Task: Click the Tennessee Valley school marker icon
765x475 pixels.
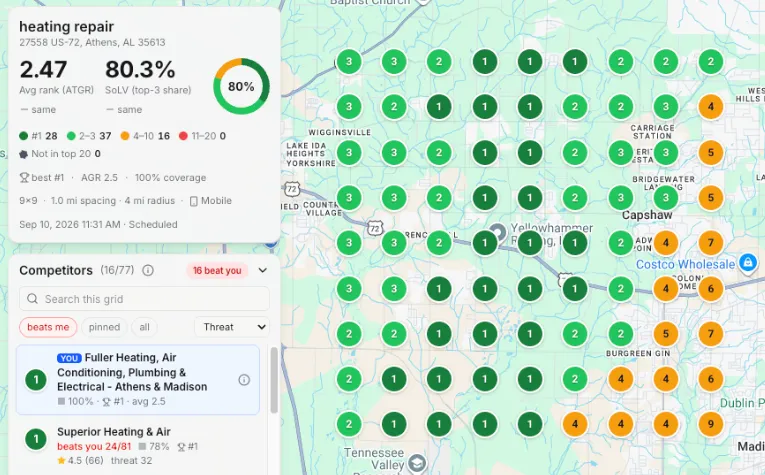Action: coord(417,463)
